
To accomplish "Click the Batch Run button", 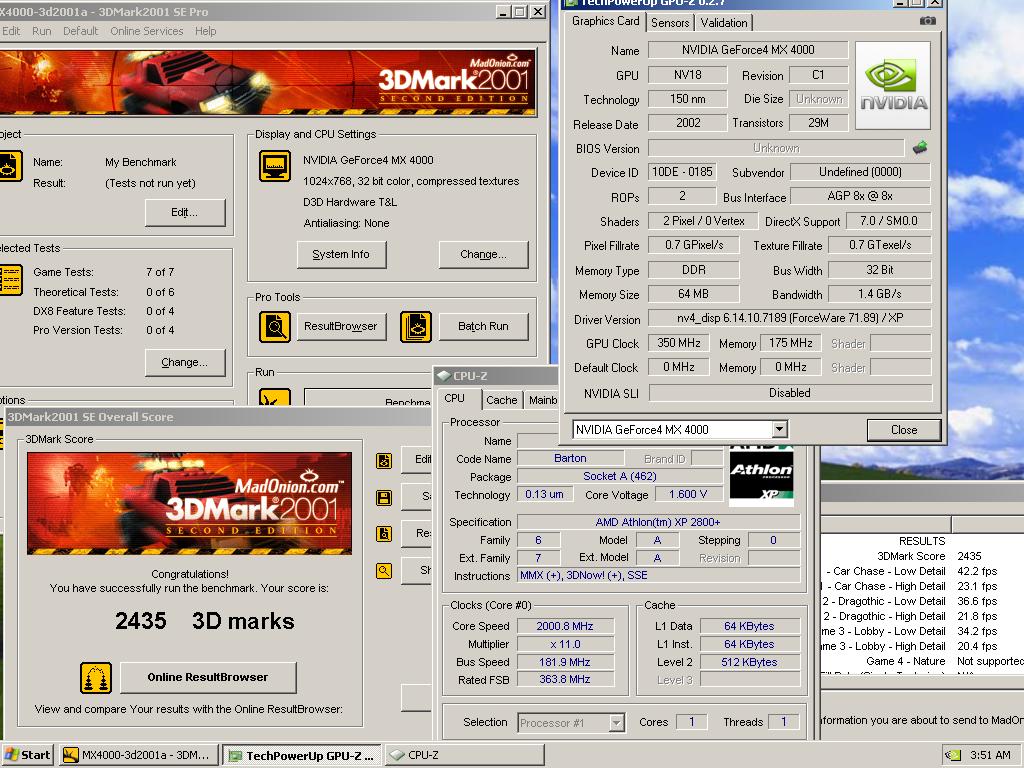I will click(483, 327).
